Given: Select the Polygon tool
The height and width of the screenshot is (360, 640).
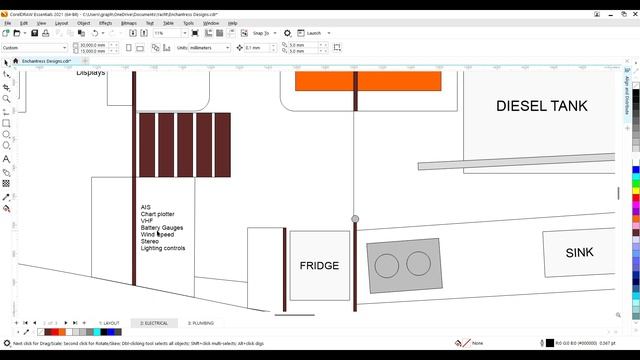Looking at the screenshot, I should pyautogui.click(x=6, y=145).
